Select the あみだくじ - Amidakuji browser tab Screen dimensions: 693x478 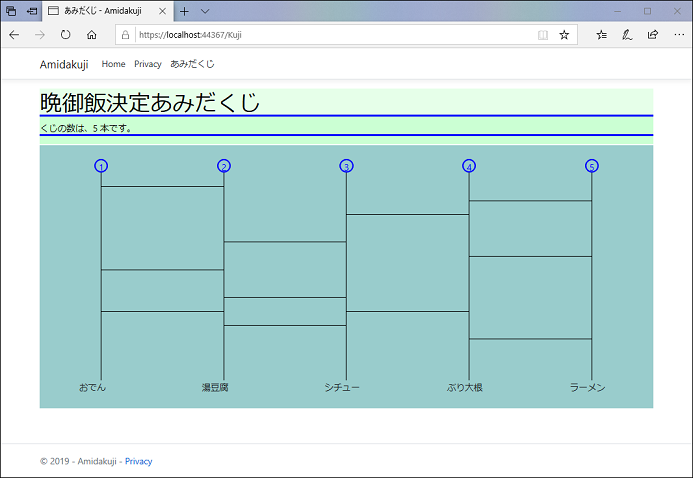pos(107,11)
